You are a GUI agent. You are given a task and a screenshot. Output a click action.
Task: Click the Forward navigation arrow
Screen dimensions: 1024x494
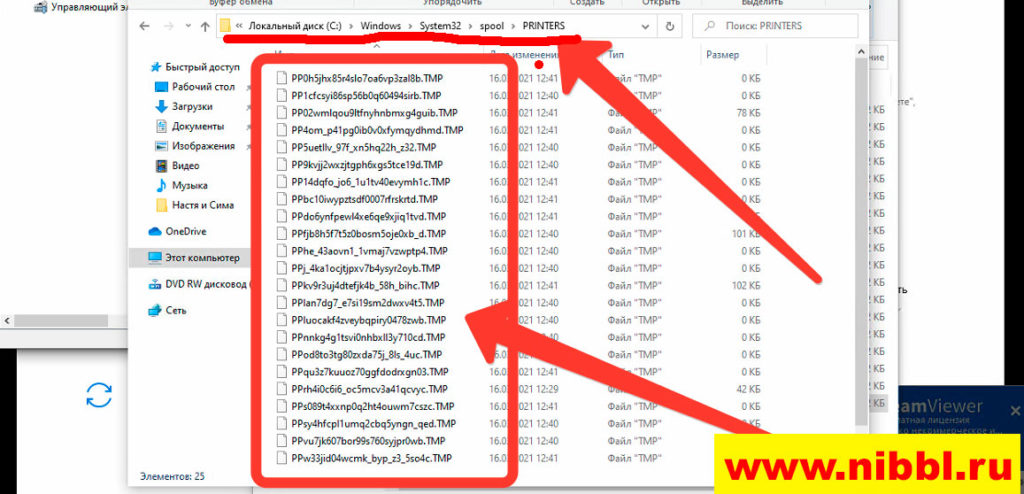[169, 25]
